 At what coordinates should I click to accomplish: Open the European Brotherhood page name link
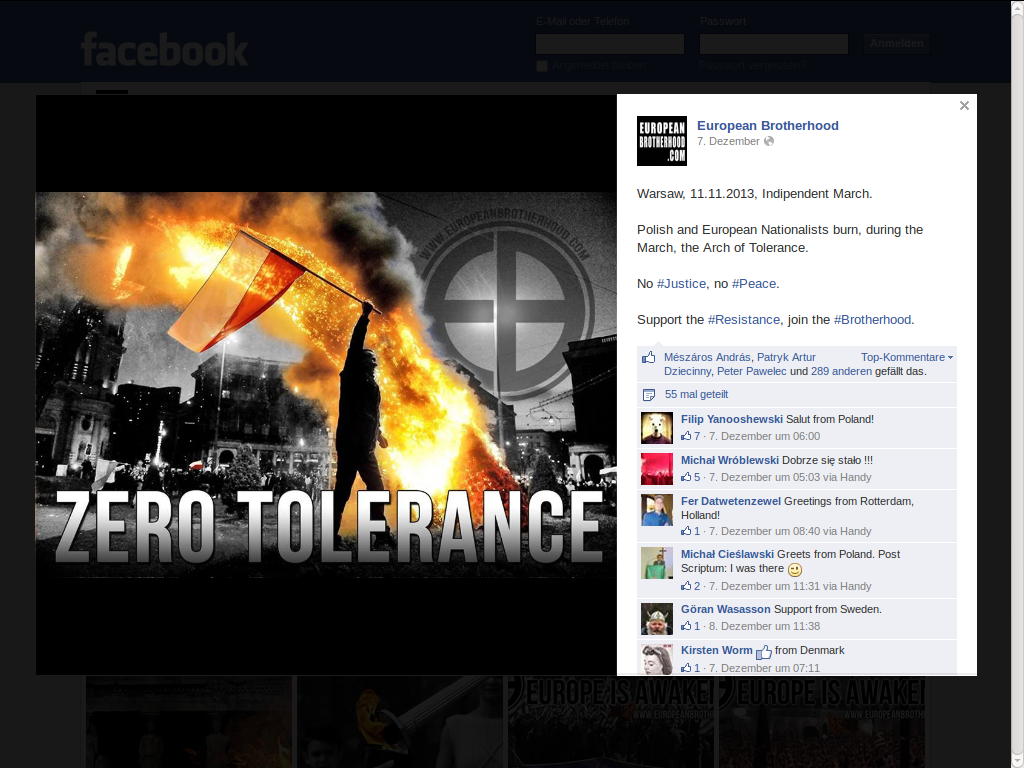pos(767,125)
